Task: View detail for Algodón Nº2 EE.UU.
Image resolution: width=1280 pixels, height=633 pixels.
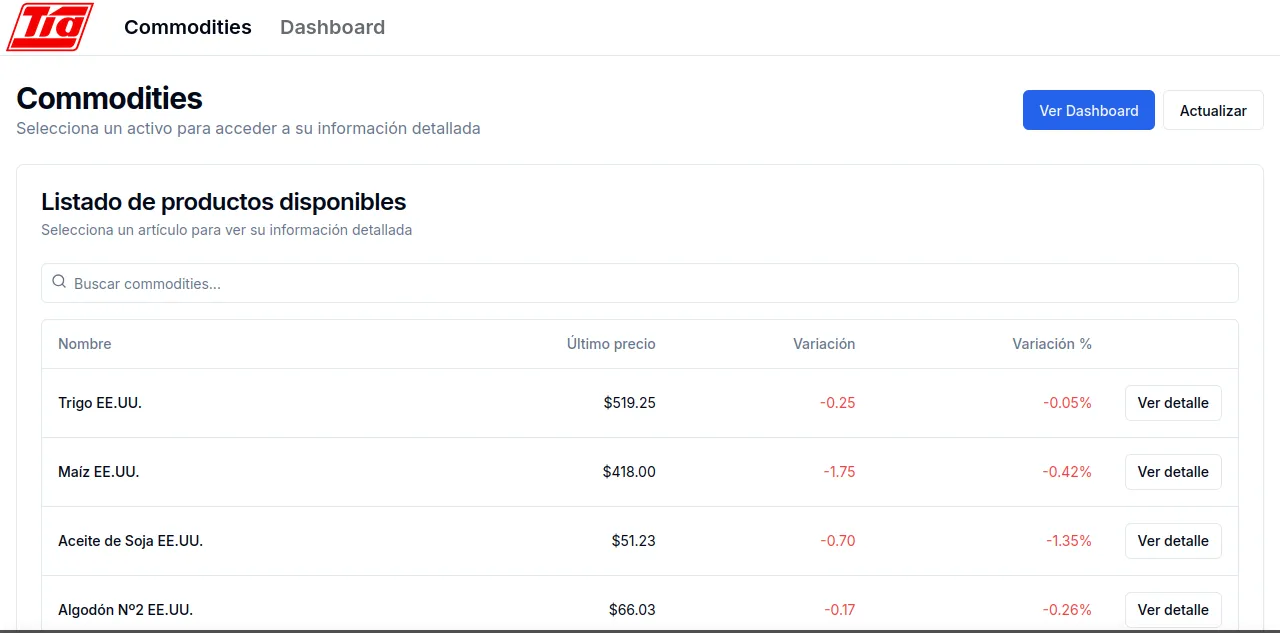Action: (x=1173, y=609)
